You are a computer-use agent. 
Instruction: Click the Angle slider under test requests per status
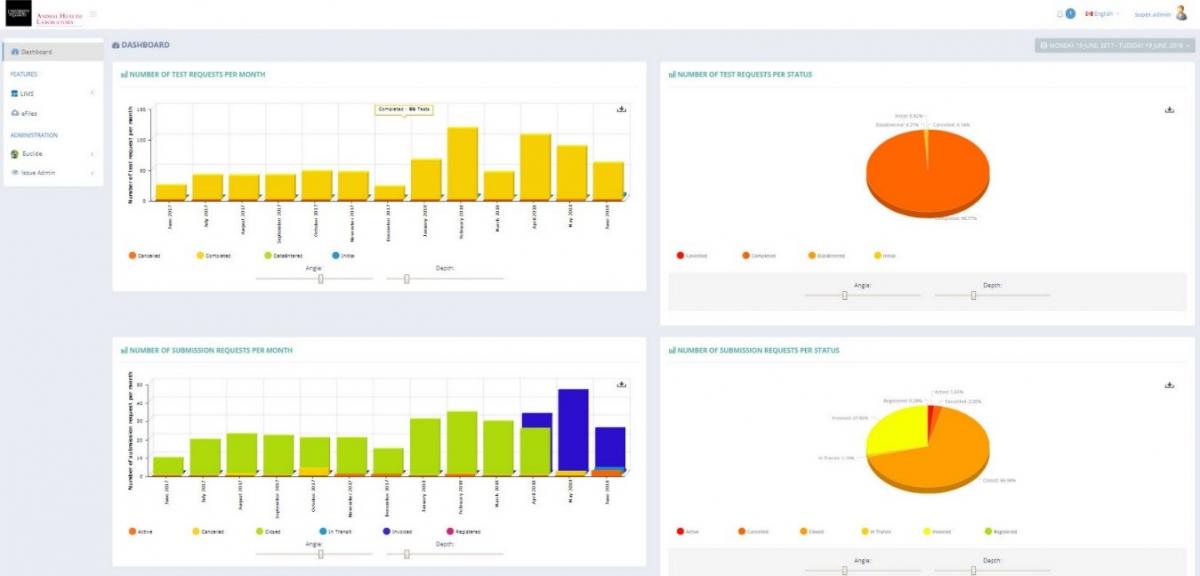tap(862, 295)
